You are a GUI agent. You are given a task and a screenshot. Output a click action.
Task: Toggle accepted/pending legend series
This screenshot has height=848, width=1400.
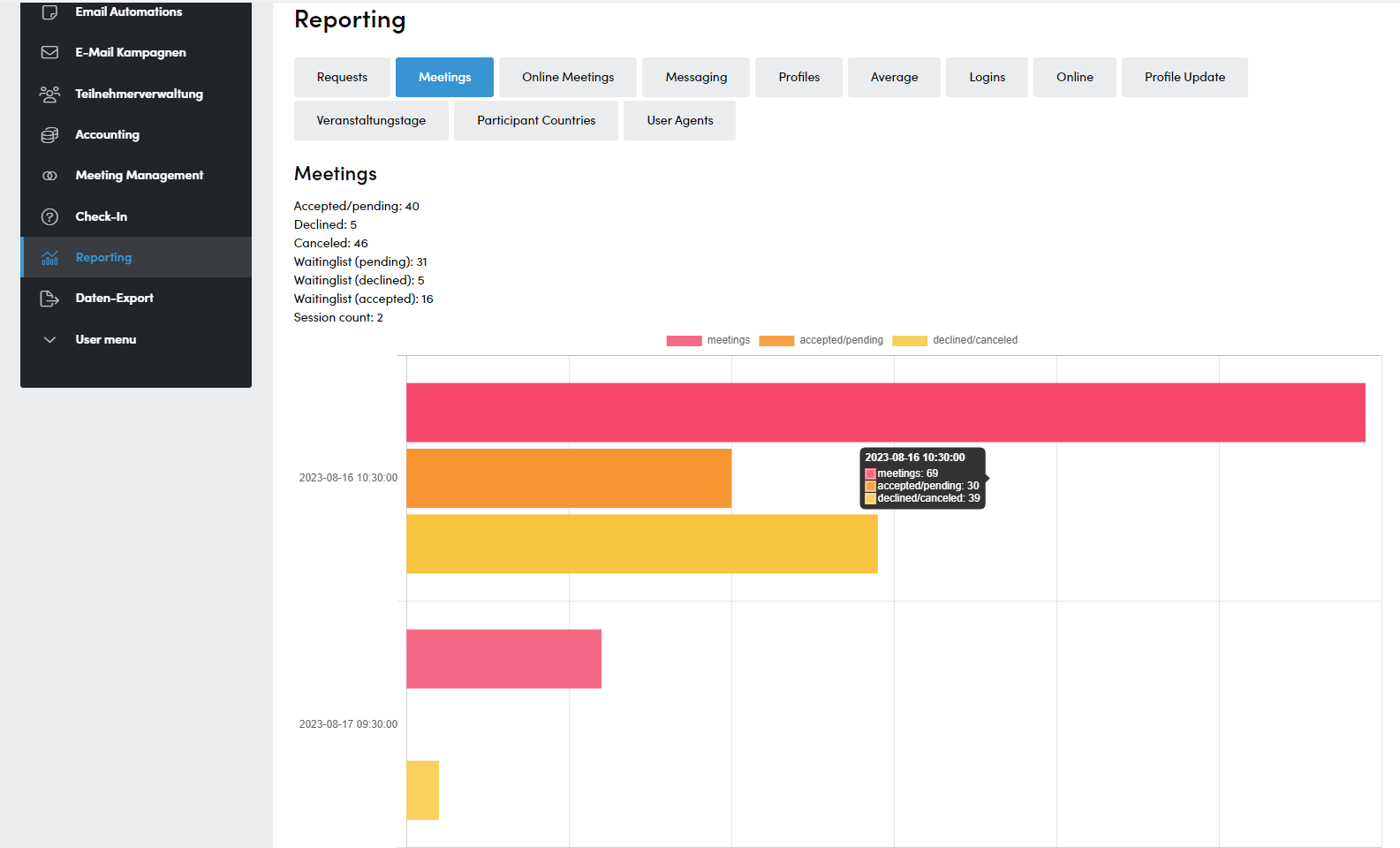821,340
